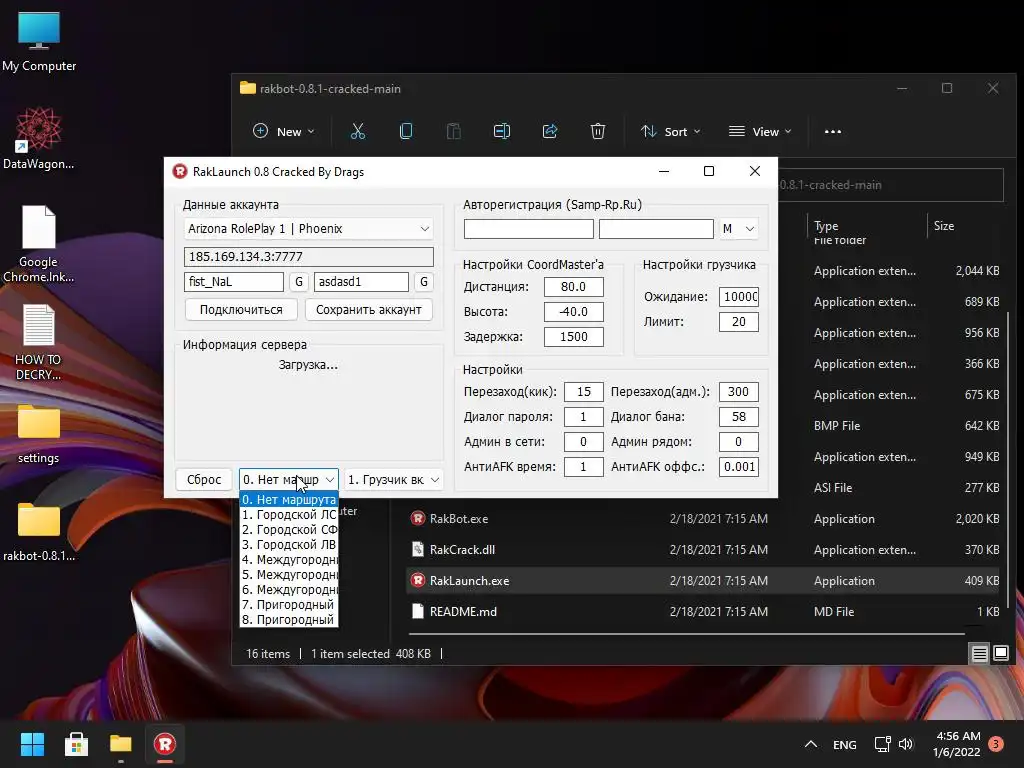The width and height of the screenshot is (1024, 768).
Task: Select 3. Городской ЛВ route
Action: pos(289,545)
